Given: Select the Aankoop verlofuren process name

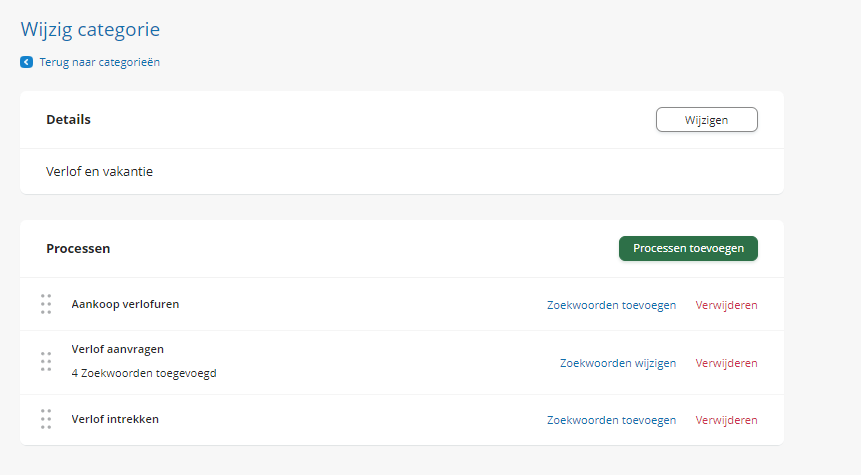Looking at the screenshot, I should point(125,304).
